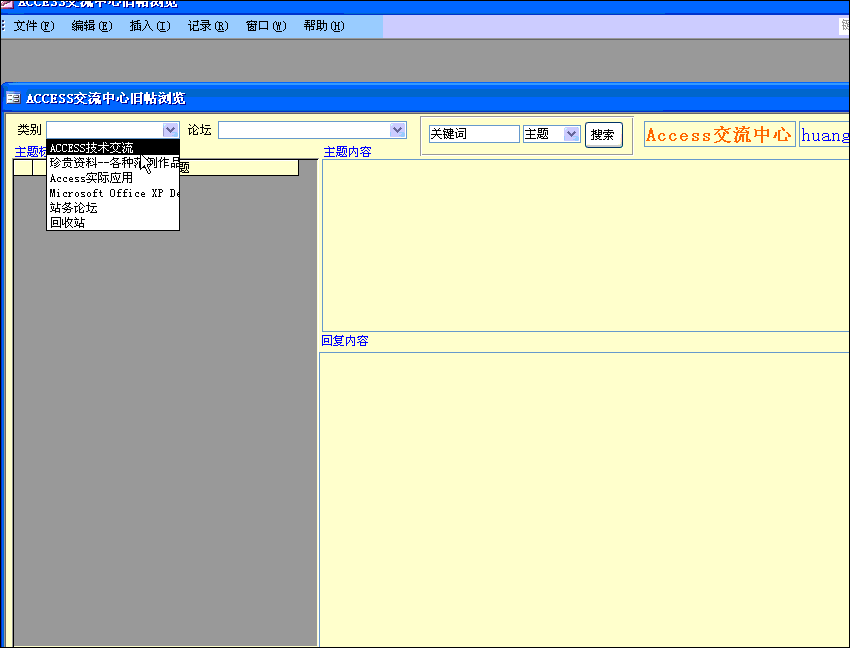Open the 文件(F) menu

[x=34, y=26]
